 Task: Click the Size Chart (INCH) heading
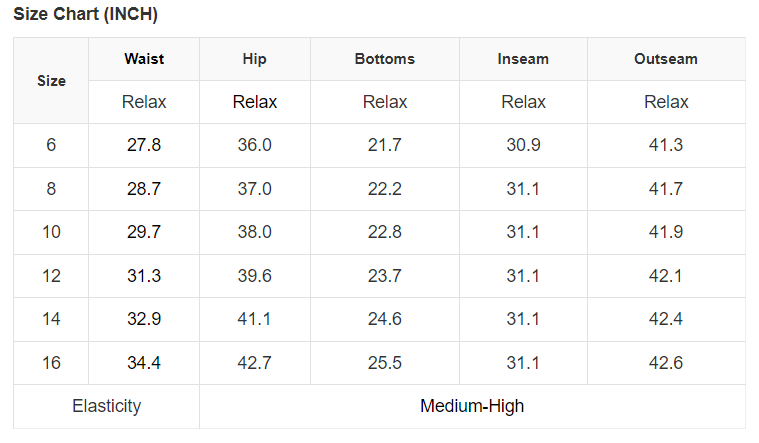(x=85, y=15)
